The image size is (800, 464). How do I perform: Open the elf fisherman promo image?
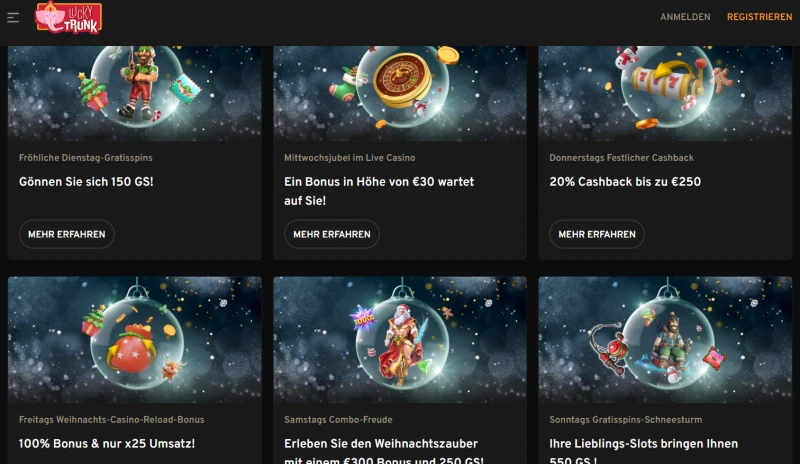(x=135, y=93)
